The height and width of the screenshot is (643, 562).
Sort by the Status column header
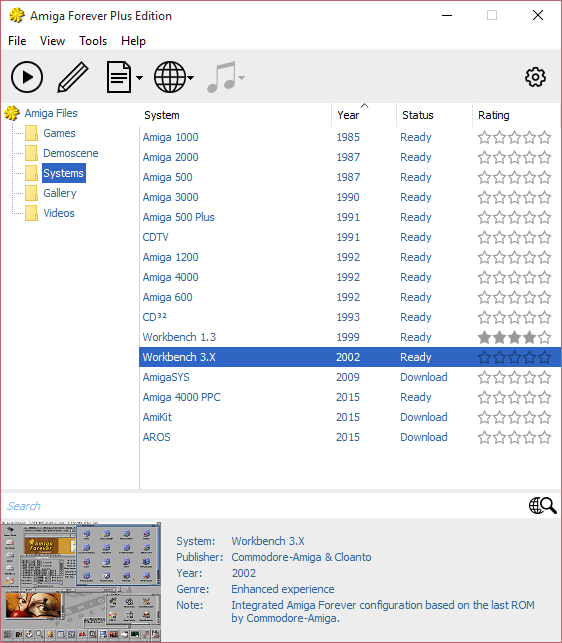click(434, 115)
